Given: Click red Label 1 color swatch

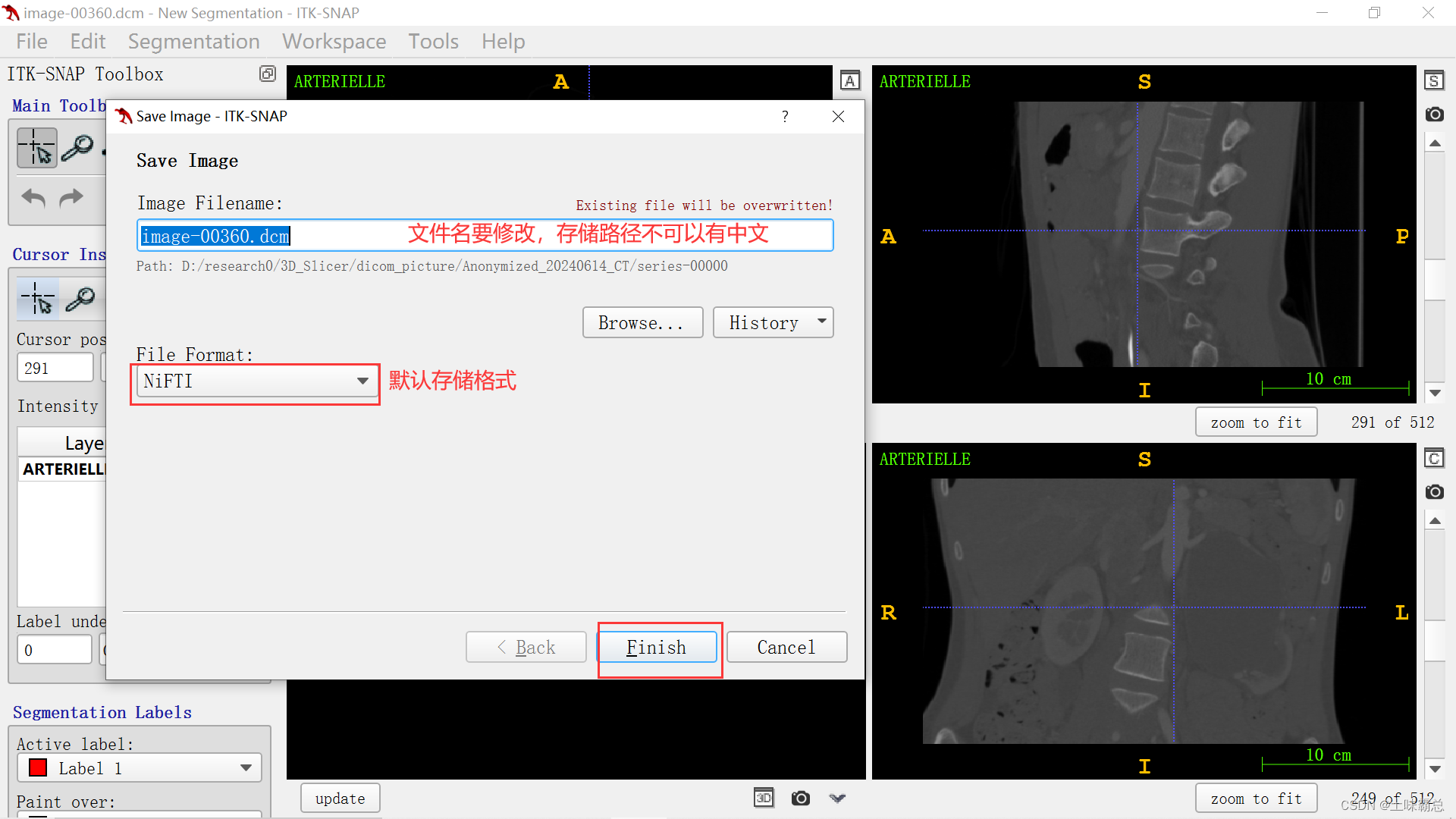Looking at the screenshot, I should (x=38, y=767).
